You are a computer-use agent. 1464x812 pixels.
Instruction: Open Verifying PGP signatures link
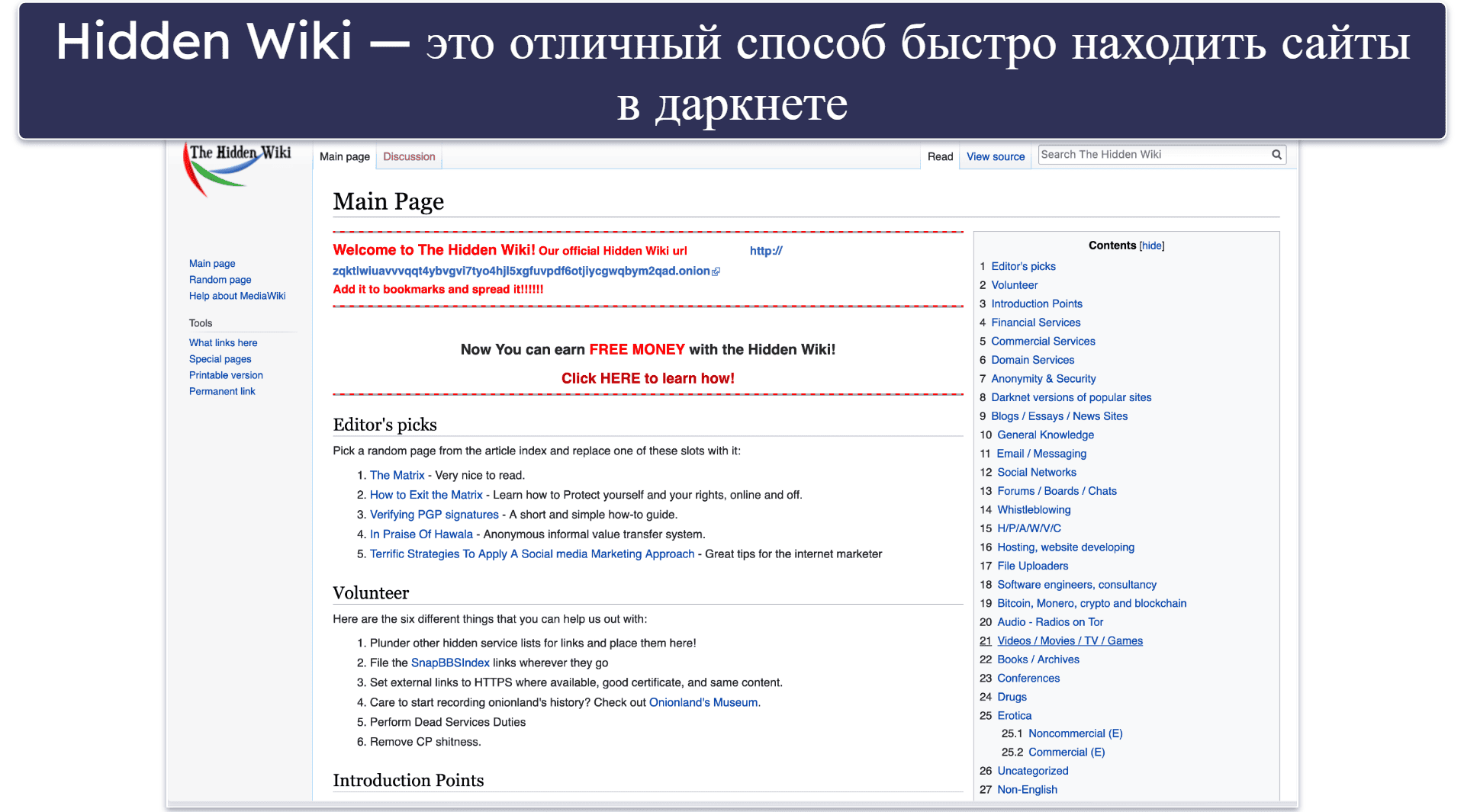(x=434, y=515)
